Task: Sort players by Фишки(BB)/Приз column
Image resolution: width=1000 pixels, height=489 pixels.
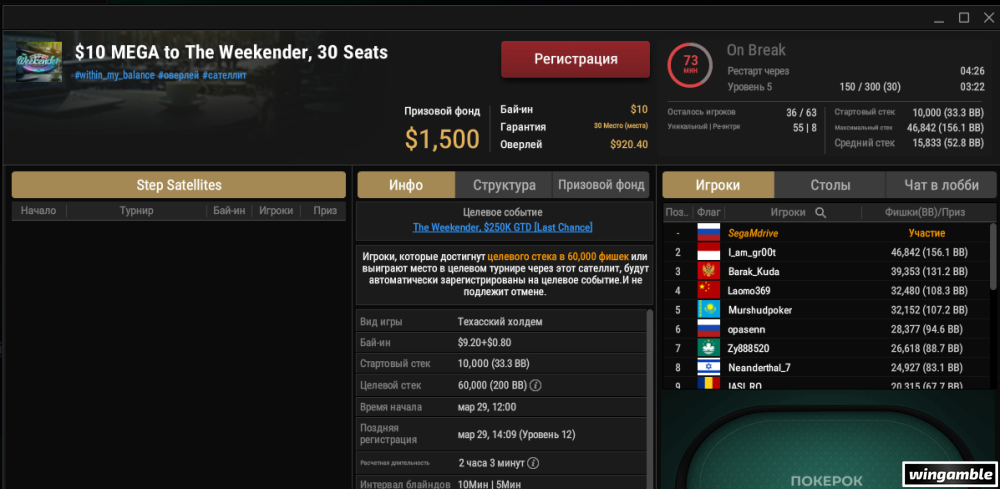Action: click(x=925, y=212)
